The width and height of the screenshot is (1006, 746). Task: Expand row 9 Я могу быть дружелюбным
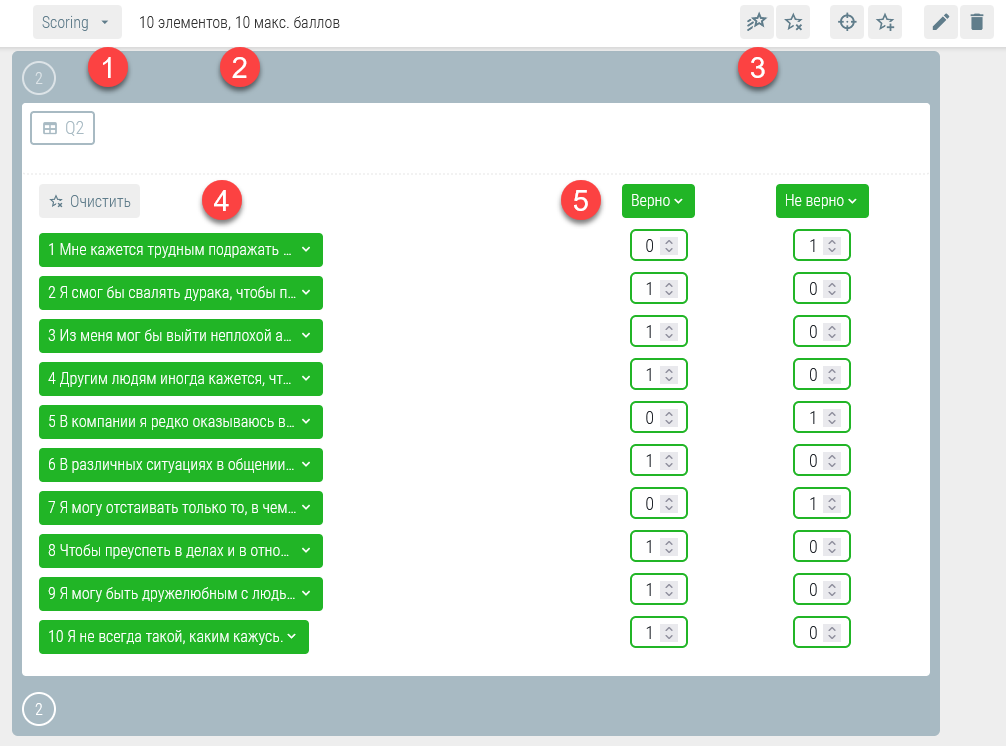click(x=180, y=593)
